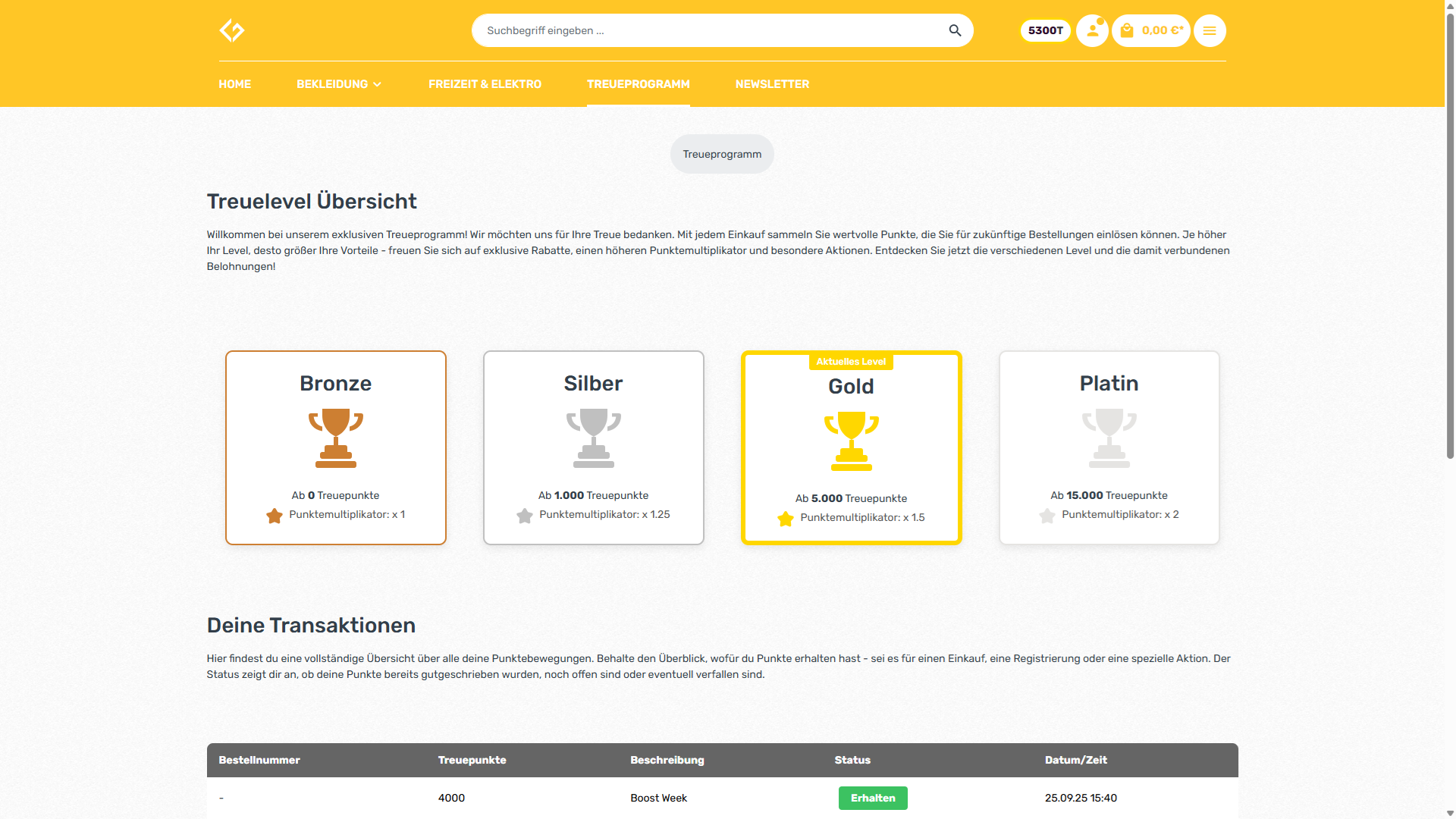
Task: Click the green Erhalten status badge
Action: click(x=872, y=798)
